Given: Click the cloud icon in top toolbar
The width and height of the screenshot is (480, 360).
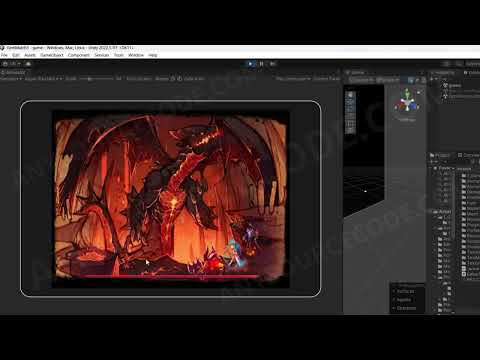Looking at the screenshot, I should tap(28, 64).
